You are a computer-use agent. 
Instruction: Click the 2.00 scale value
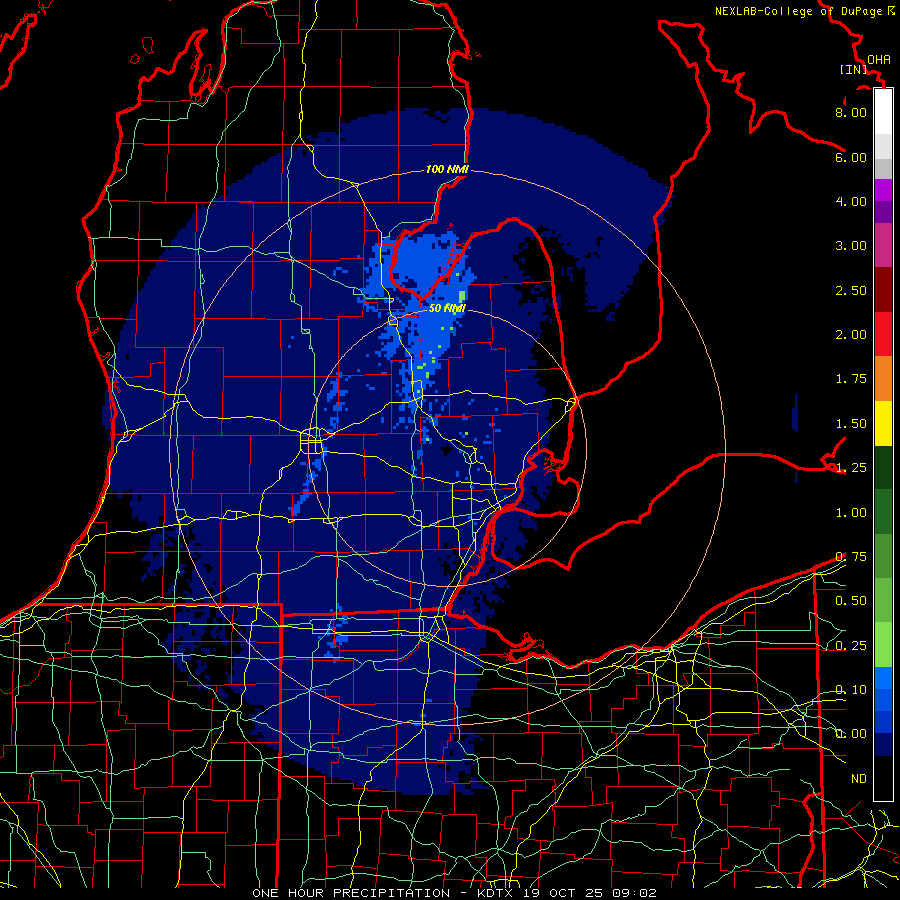click(851, 335)
